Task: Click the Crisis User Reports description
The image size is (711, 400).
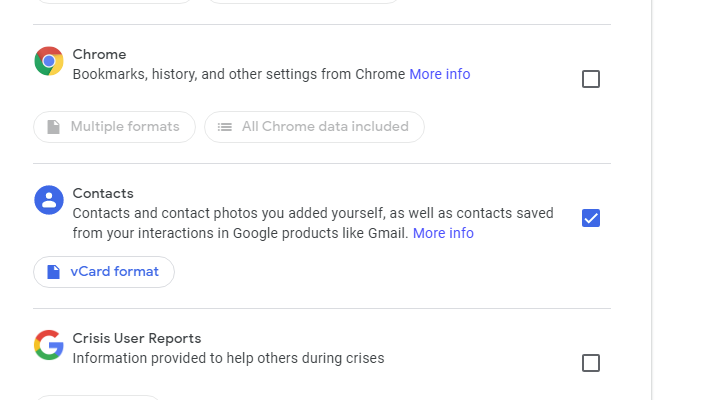Action: coord(229,358)
